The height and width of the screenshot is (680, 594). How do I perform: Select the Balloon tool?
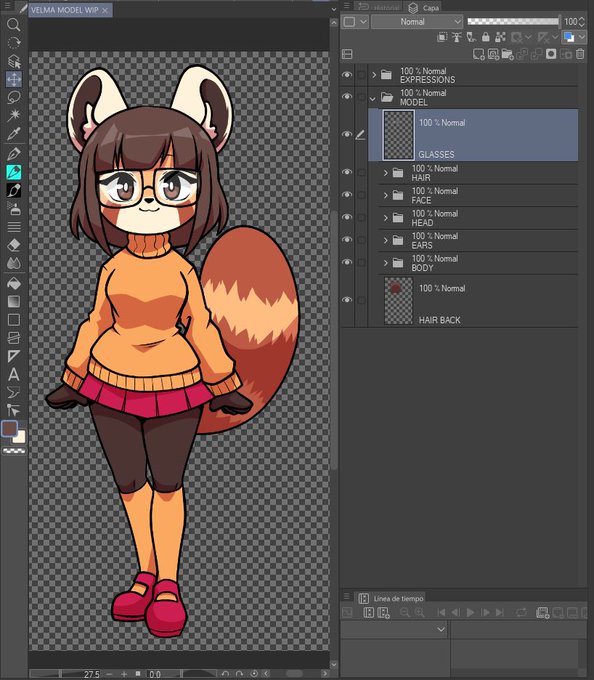pos(13,392)
